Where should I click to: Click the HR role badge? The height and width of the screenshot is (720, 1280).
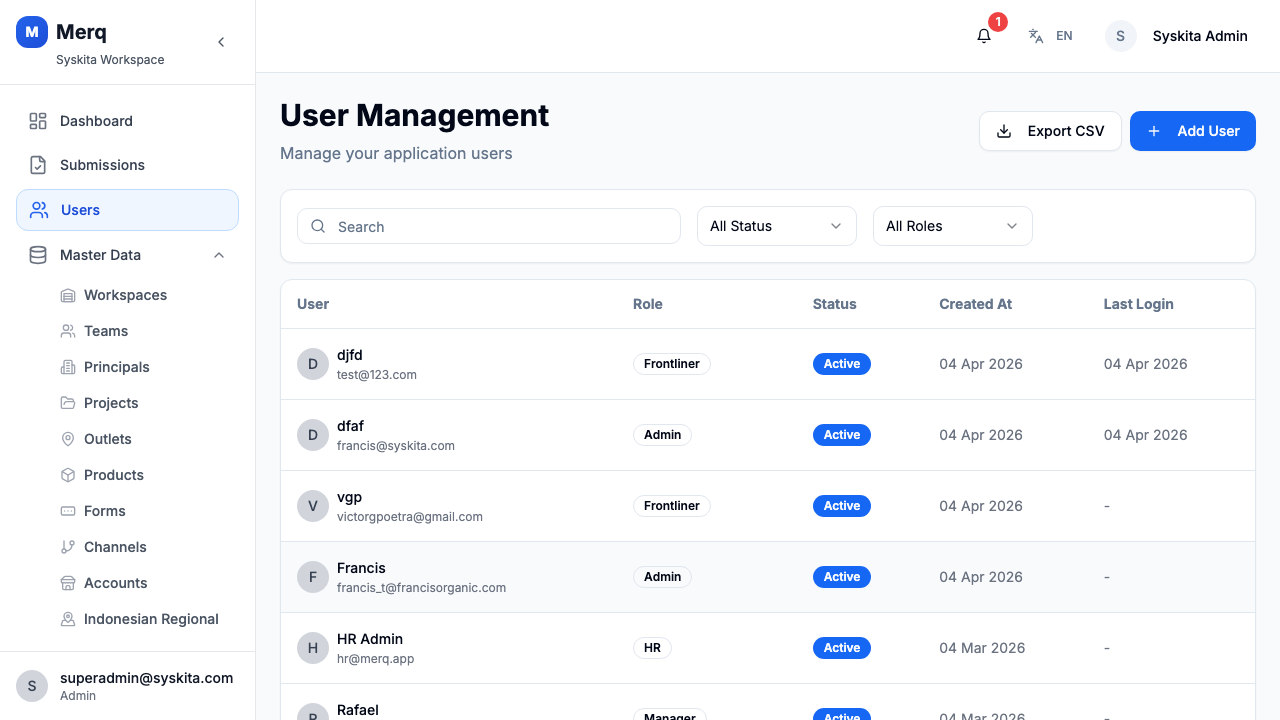tap(652, 648)
